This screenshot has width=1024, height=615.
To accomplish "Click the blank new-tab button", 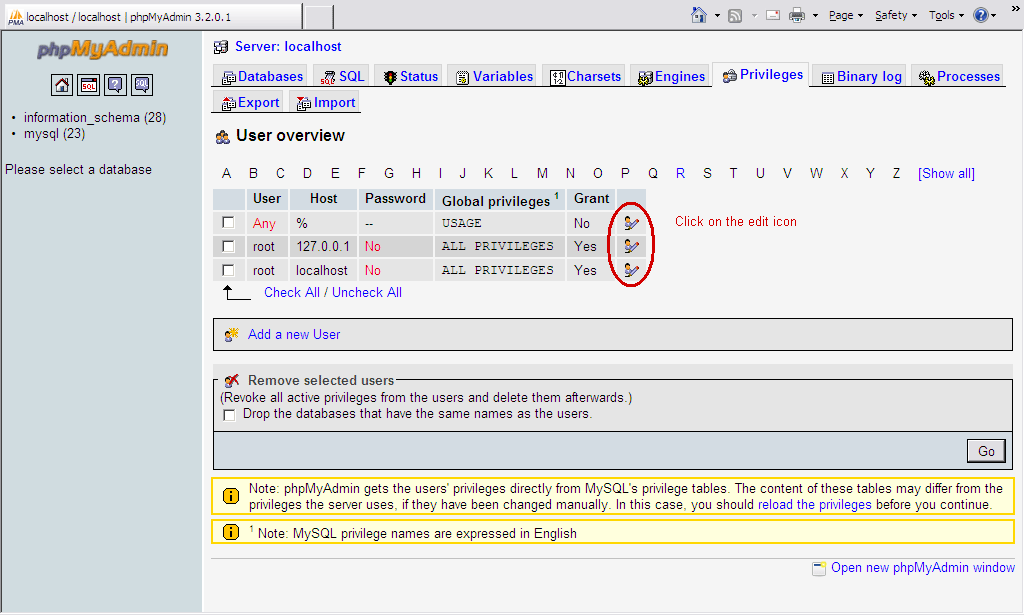I will 319,16.
